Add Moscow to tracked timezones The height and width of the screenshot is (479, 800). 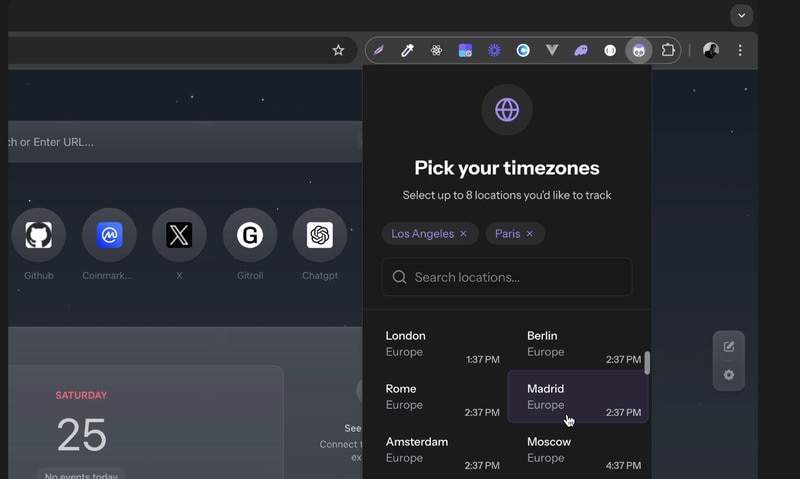[577, 450]
